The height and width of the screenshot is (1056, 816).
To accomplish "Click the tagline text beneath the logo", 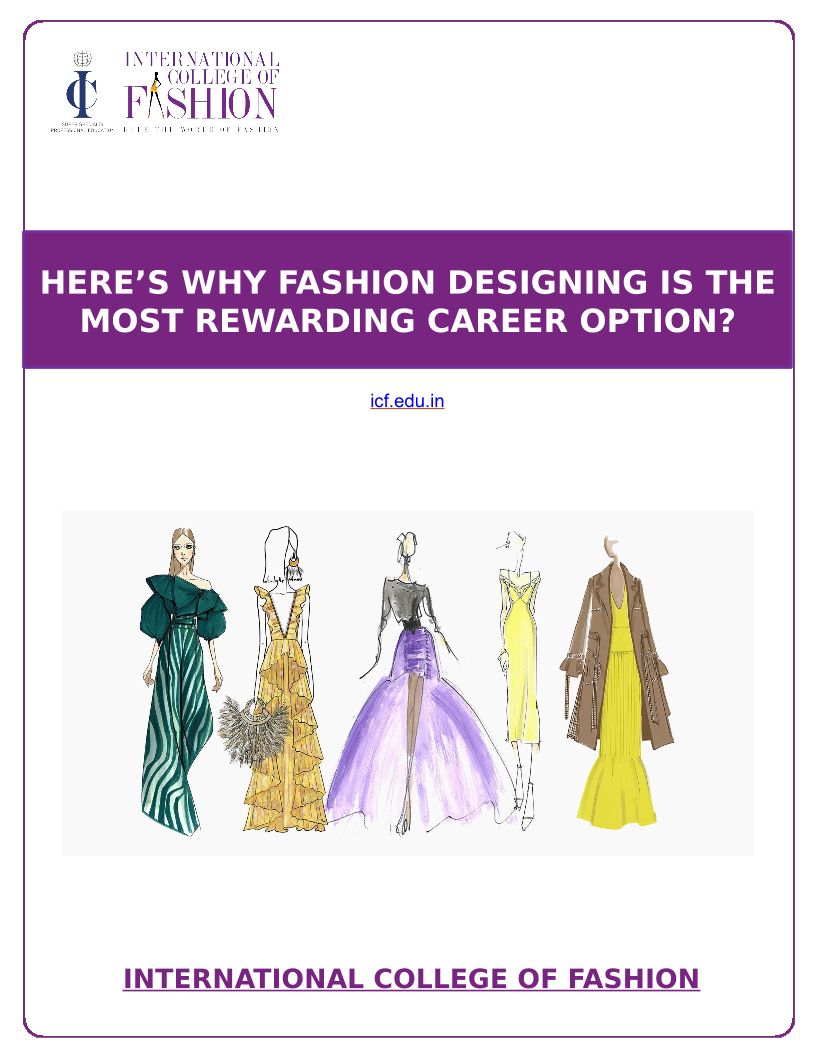I will click(201, 128).
